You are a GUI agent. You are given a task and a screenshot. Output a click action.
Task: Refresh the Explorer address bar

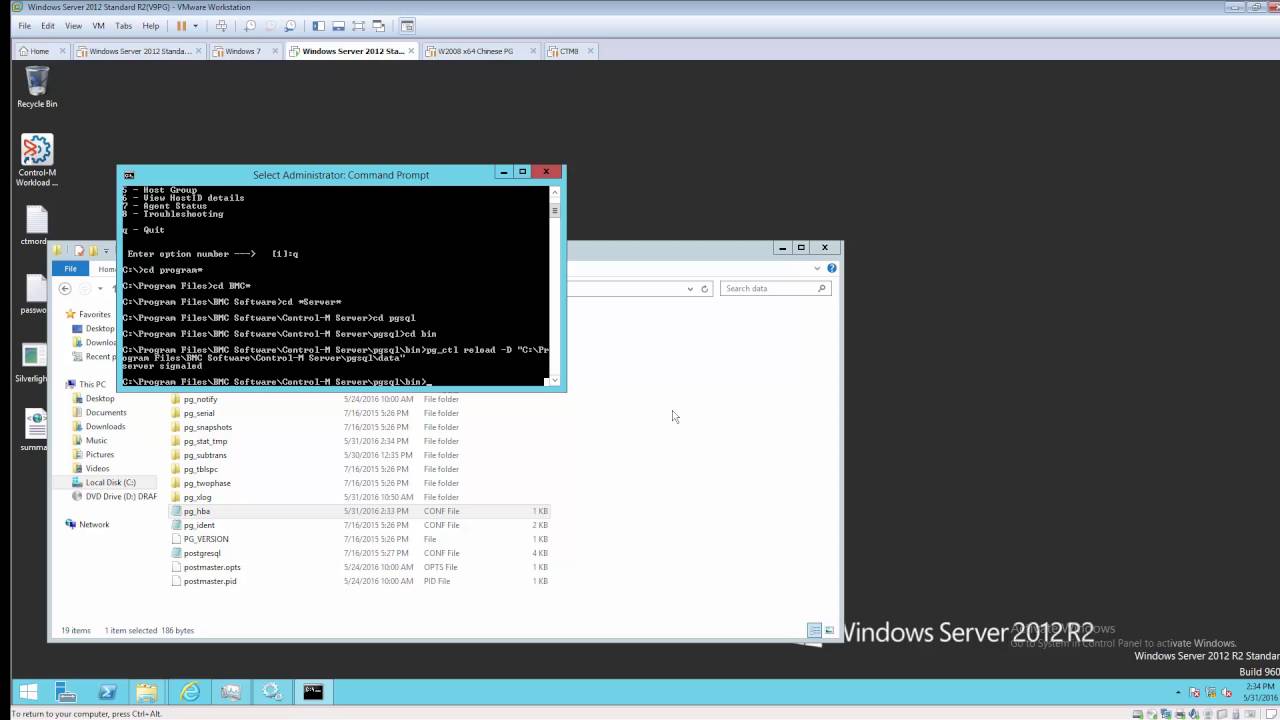(x=704, y=289)
